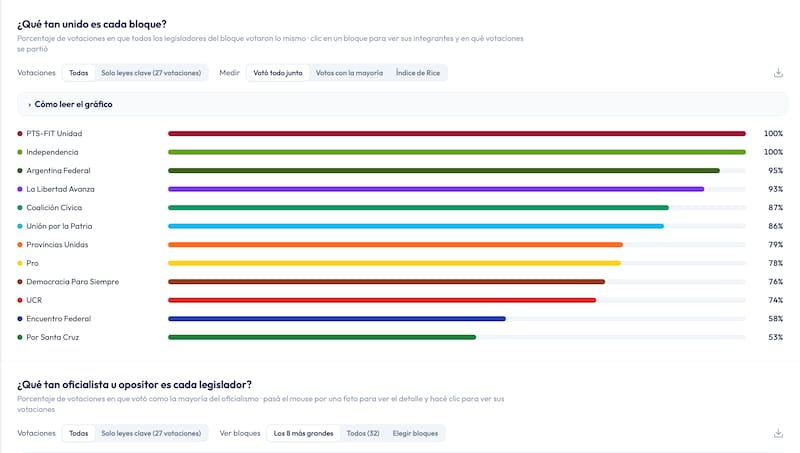This screenshot has width=800, height=453.
Task: Open Independencia bloc details
Action: [x=400, y=152]
